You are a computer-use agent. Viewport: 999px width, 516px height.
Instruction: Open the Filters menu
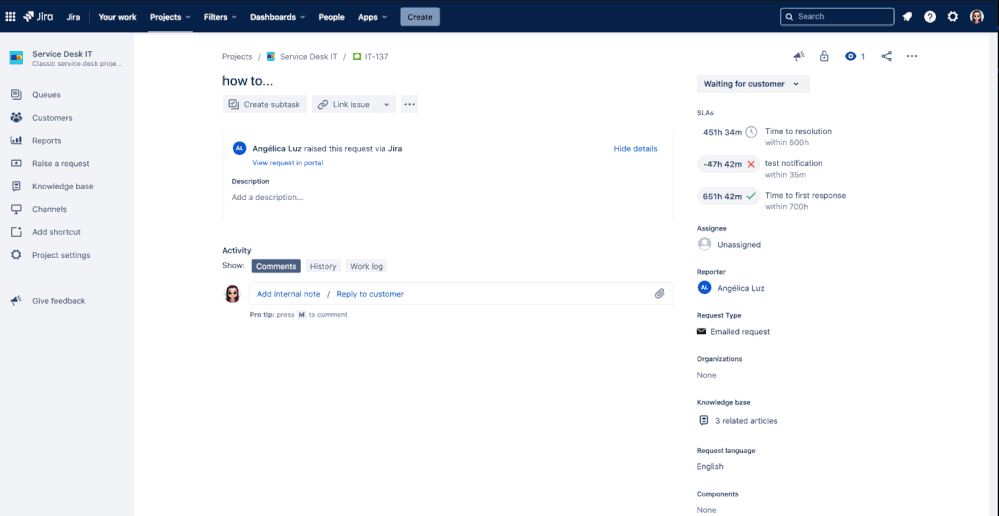point(220,17)
